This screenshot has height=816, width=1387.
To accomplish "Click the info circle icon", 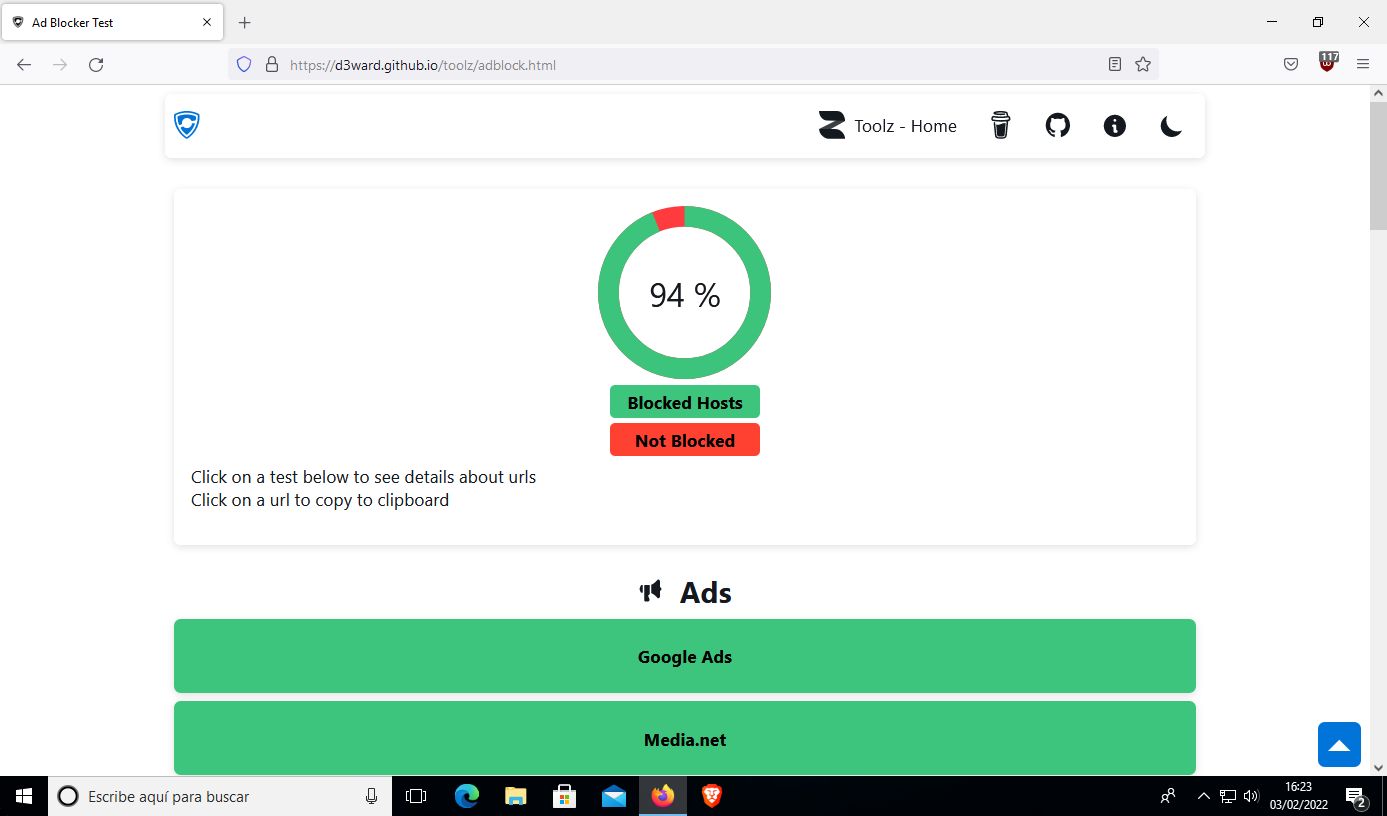I will point(1114,125).
